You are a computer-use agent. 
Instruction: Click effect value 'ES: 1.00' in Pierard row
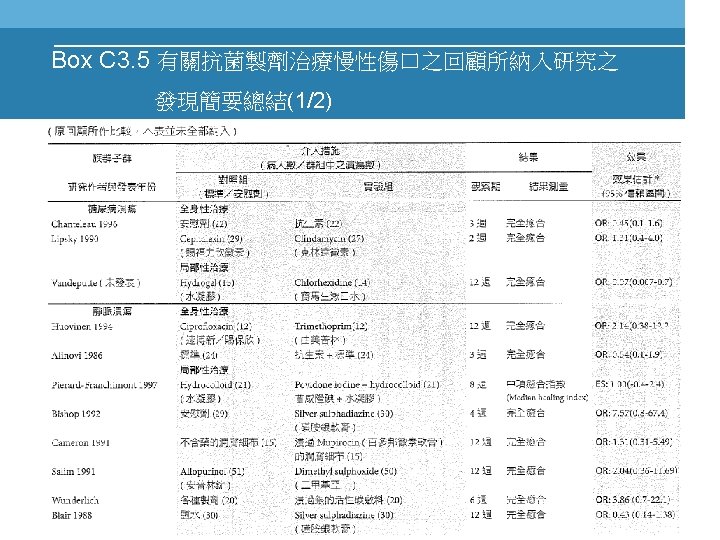point(630,384)
